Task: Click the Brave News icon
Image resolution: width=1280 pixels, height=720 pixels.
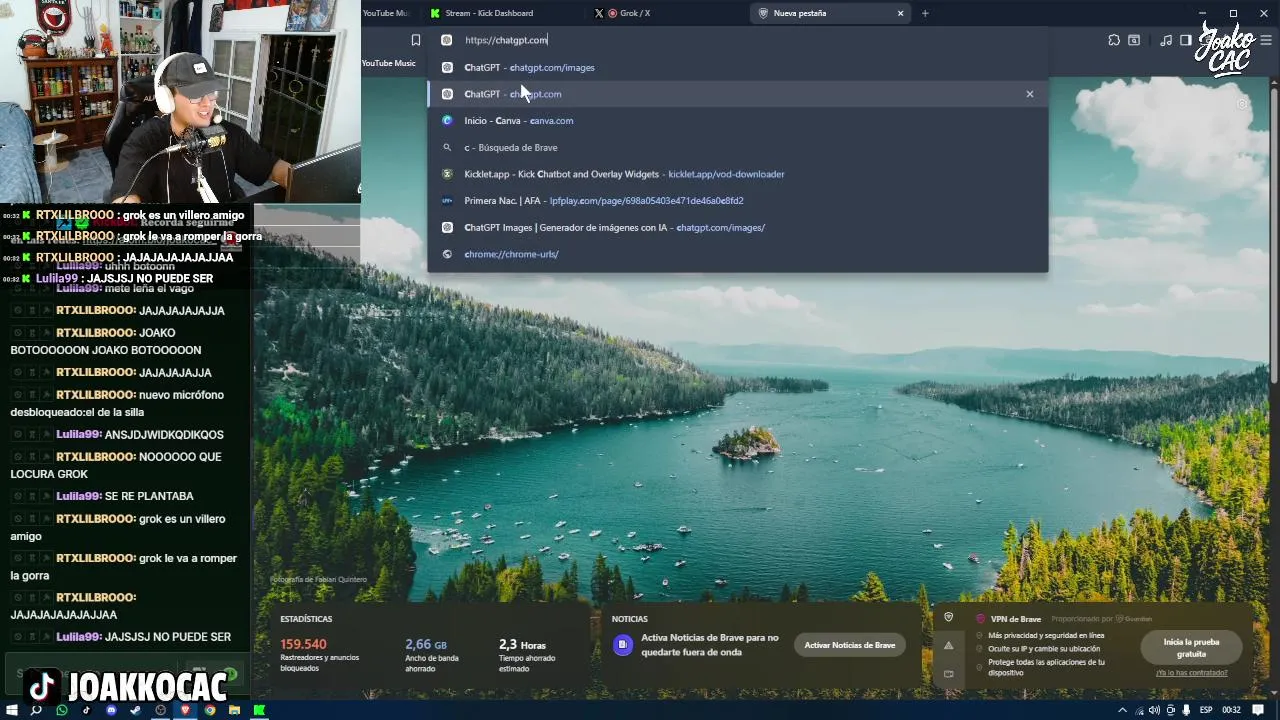Action: 622,645
